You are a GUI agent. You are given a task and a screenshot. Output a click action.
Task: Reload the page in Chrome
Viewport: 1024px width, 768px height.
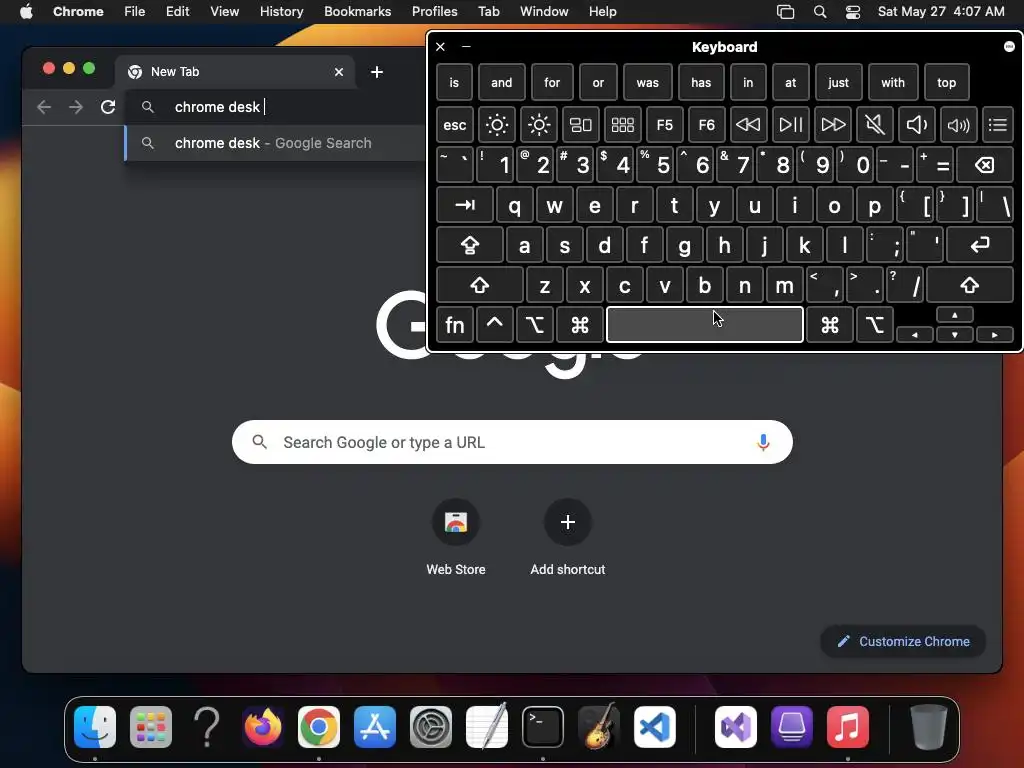[108, 106]
